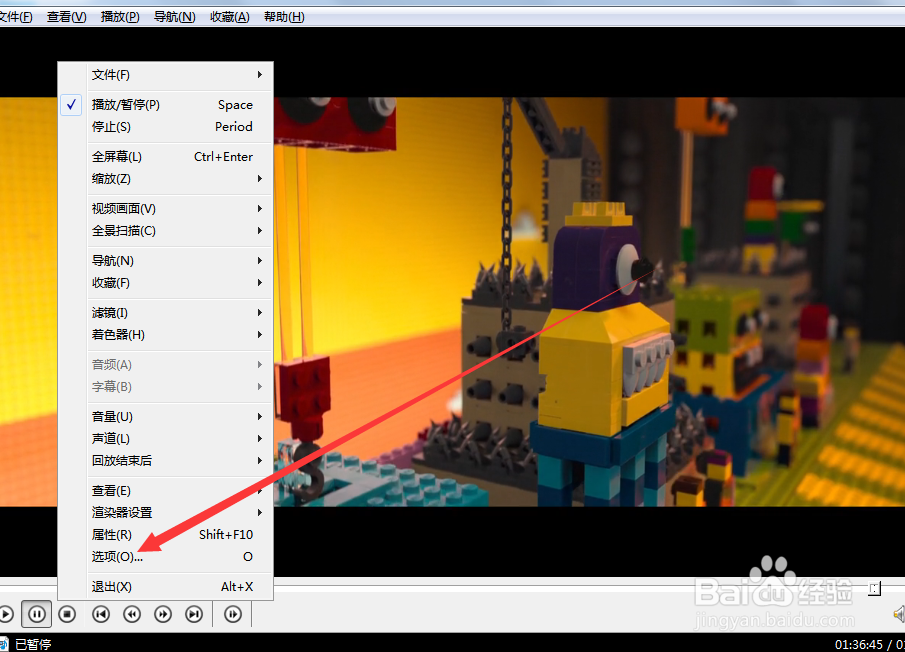Screen dimensions: 905x652
Task: Choose 退出(X) to exit player
Action: point(166,586)
